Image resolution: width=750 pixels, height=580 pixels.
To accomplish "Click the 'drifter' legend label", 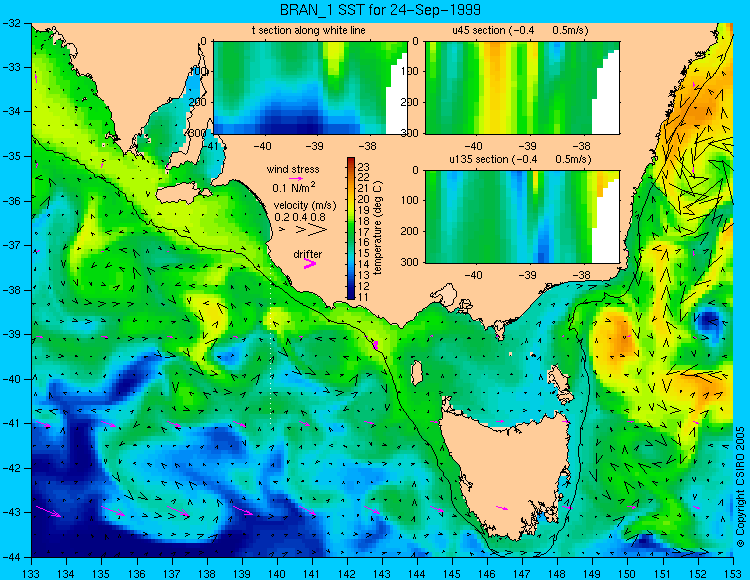I will (308, 254).
